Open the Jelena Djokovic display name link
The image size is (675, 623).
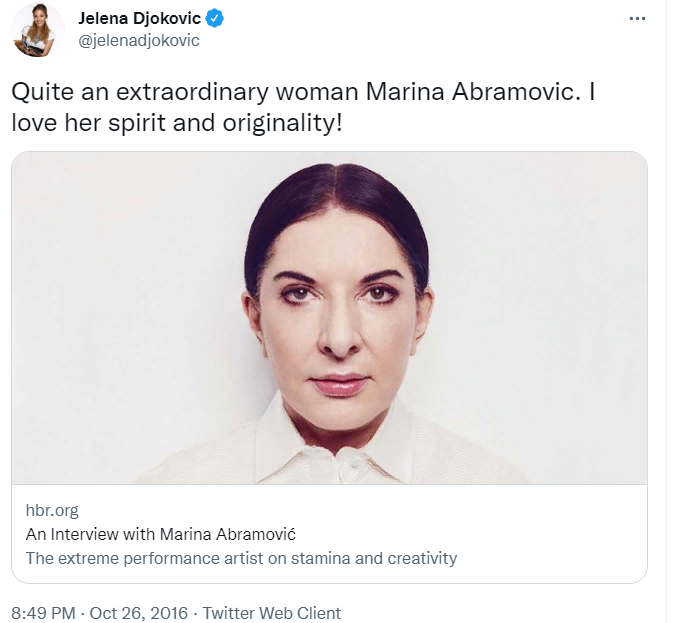(x=140, y=18)
